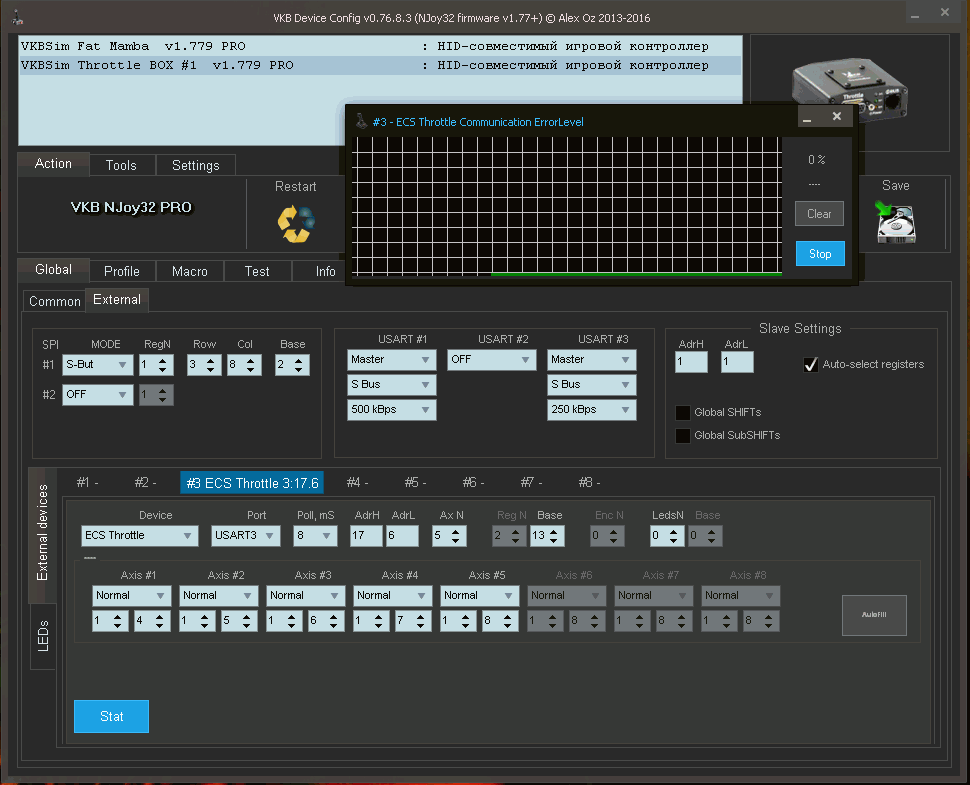Click the Stop button in ErrorLevel window
The width and height of the screenshot is (970, 785).
pos(820,254)
